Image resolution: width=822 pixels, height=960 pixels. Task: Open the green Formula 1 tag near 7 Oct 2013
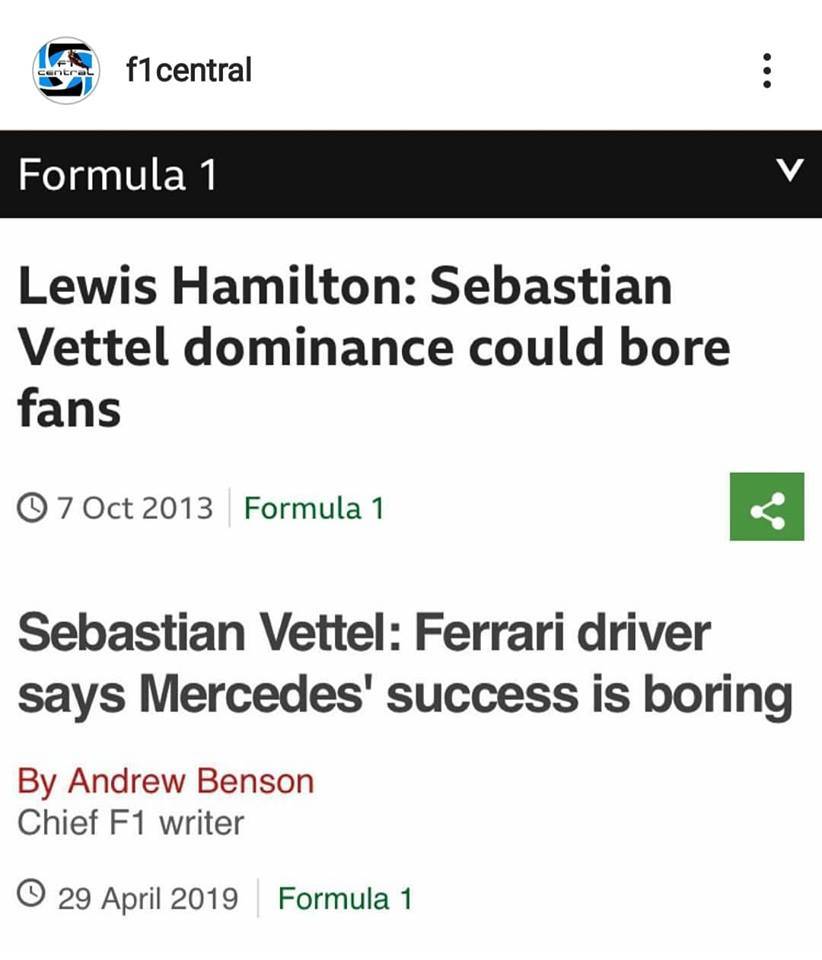314,508
